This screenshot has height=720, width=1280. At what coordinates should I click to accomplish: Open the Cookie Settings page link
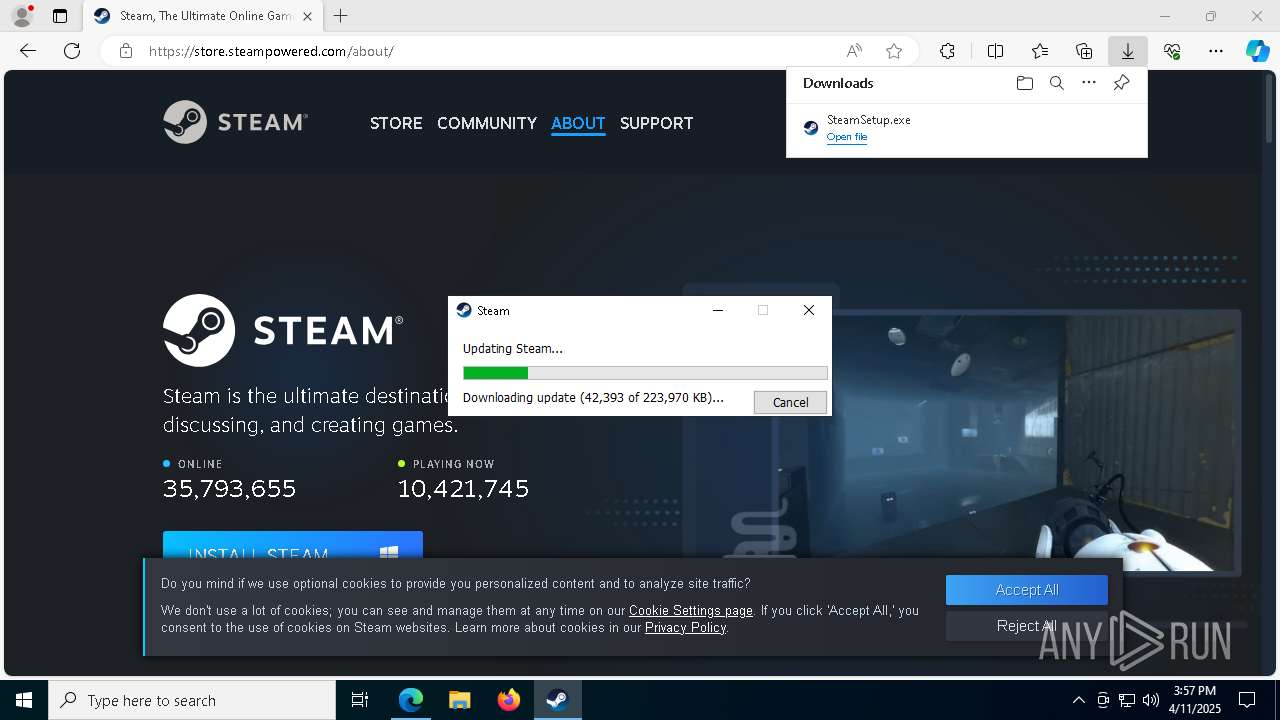(x=691, y=610)
